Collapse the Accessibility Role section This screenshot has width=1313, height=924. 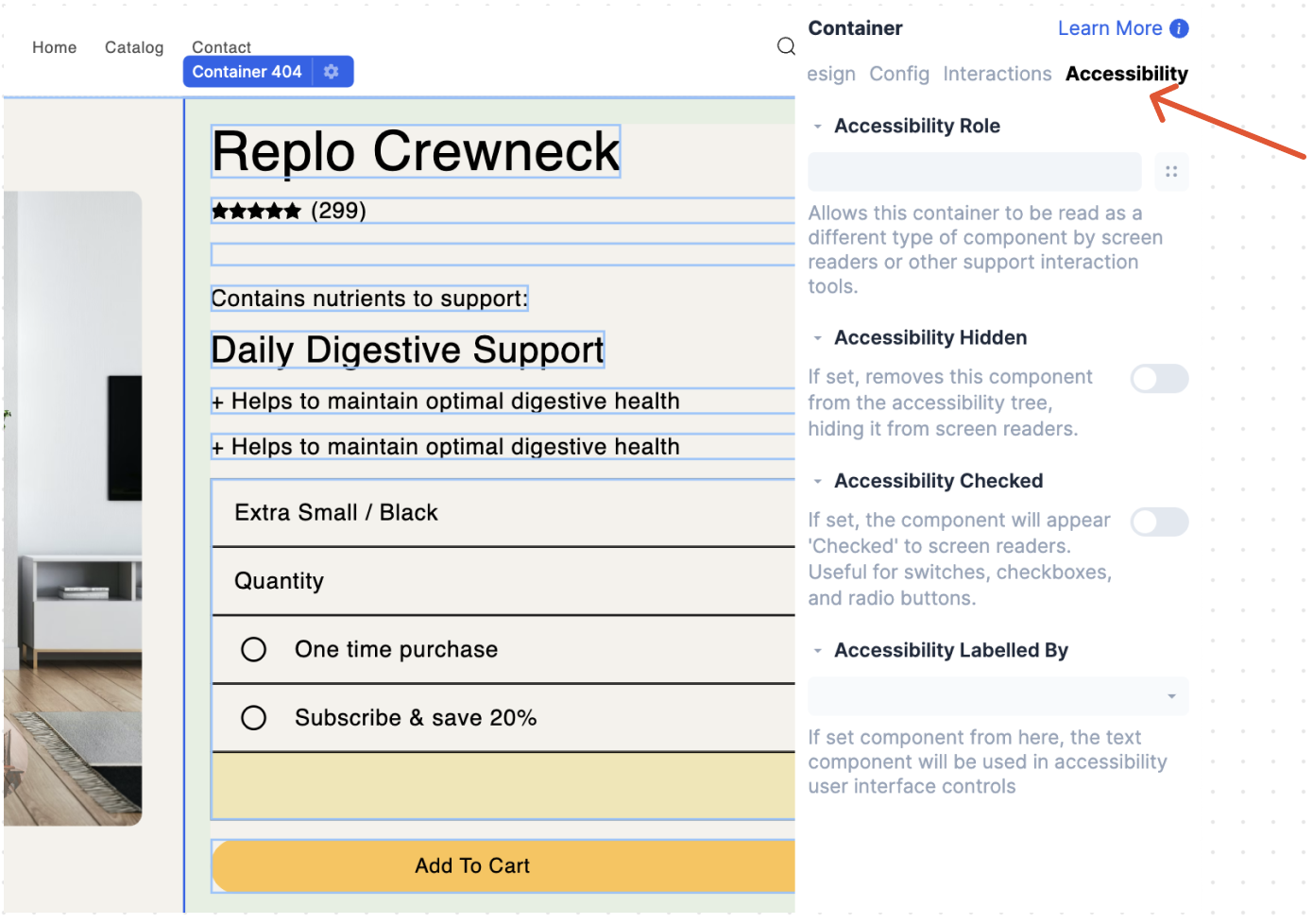pyautogui.click(x=818, y=127)
